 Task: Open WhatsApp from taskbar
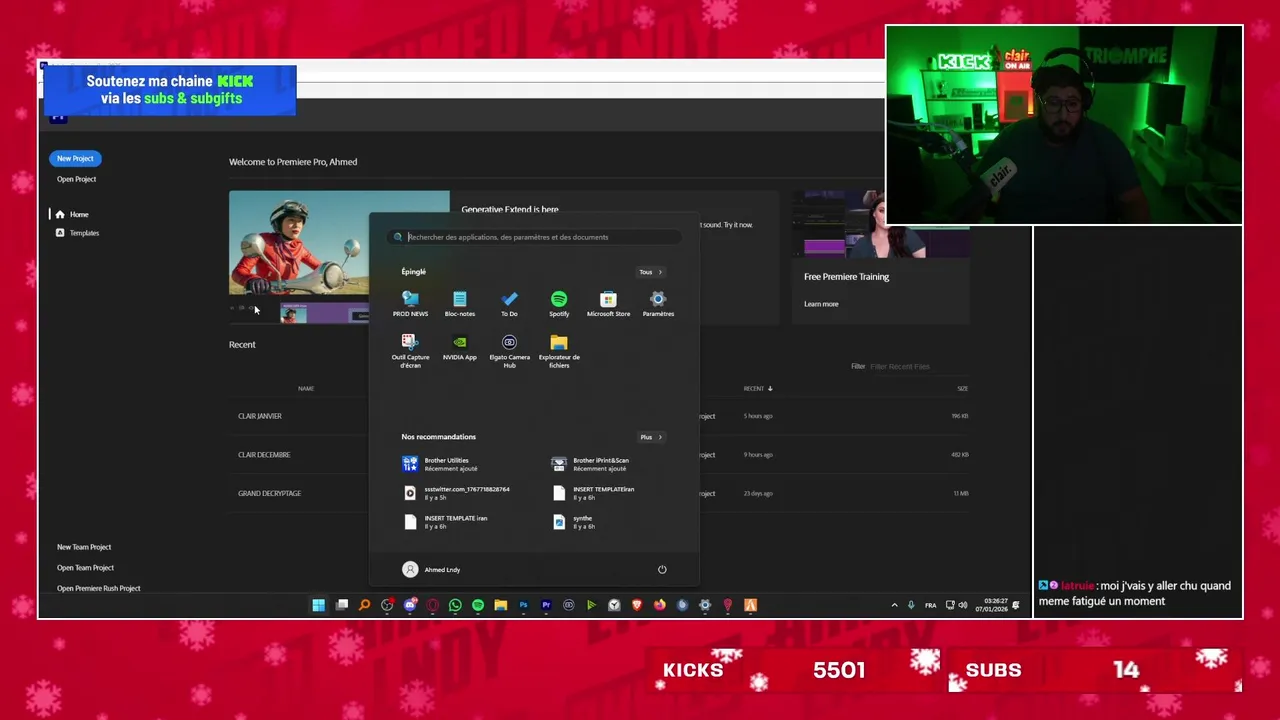[455, 605]
